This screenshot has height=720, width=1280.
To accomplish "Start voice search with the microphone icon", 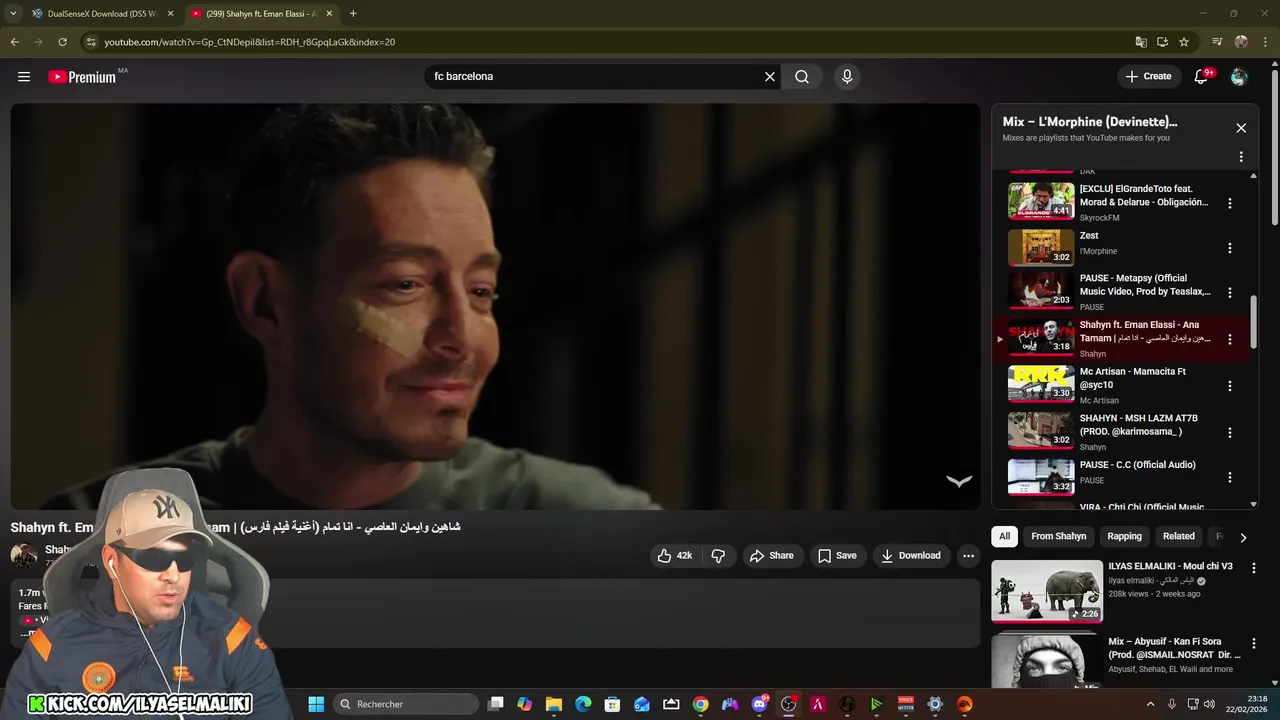I will pos(847,77).
